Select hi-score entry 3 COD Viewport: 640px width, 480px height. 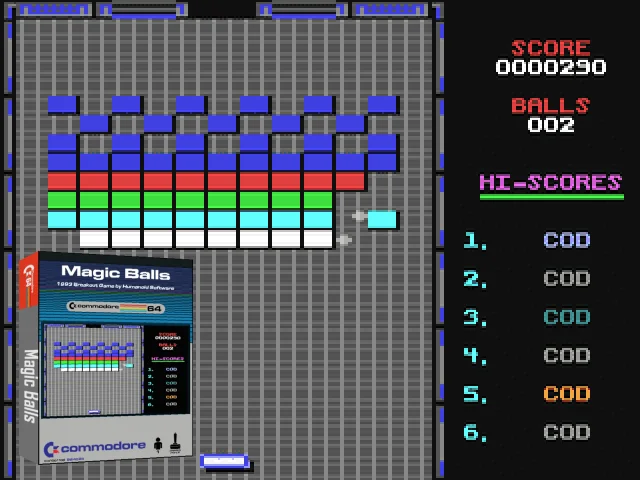(x=527, y=317)
